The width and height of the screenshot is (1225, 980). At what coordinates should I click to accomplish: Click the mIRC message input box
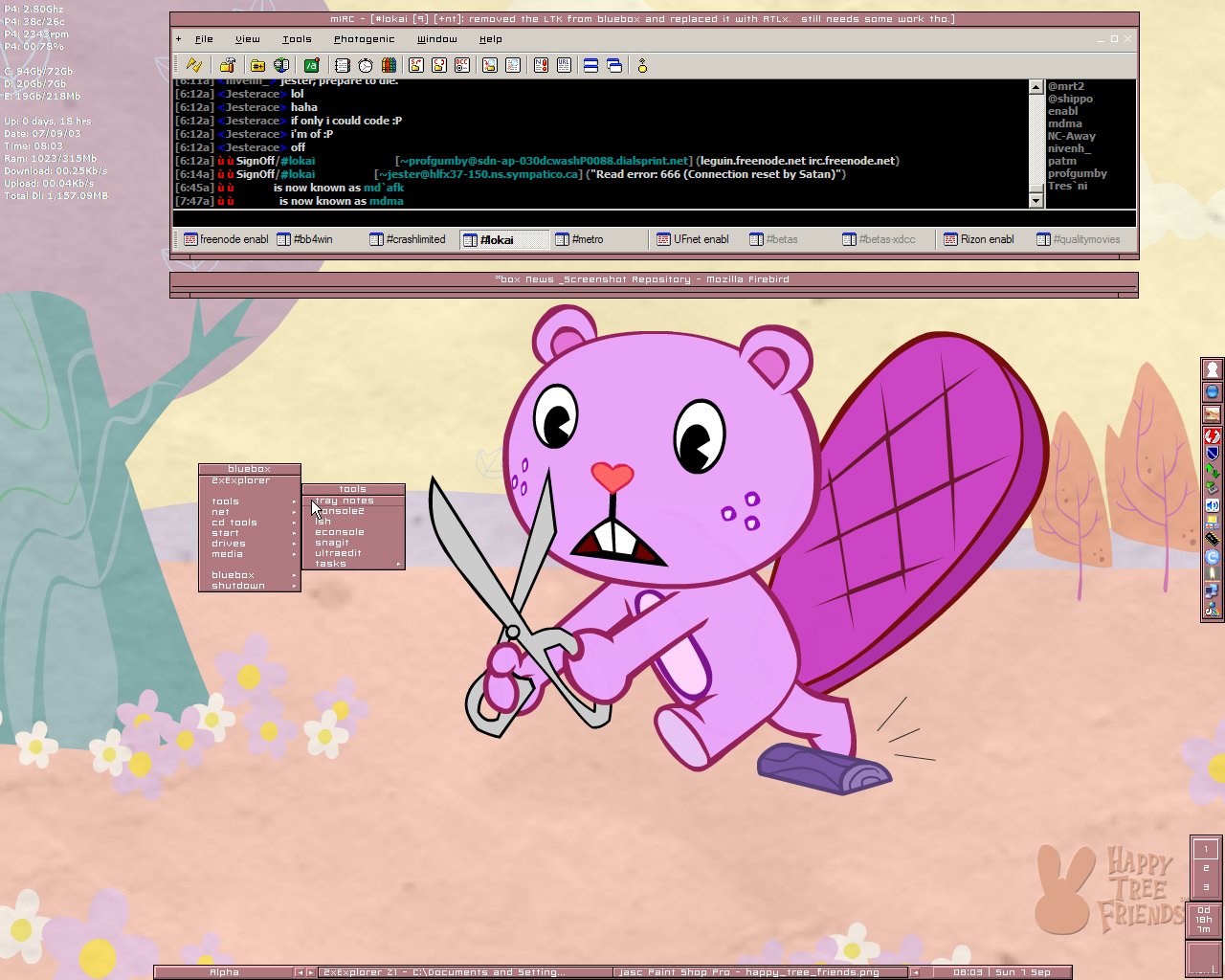pos(654,219)
